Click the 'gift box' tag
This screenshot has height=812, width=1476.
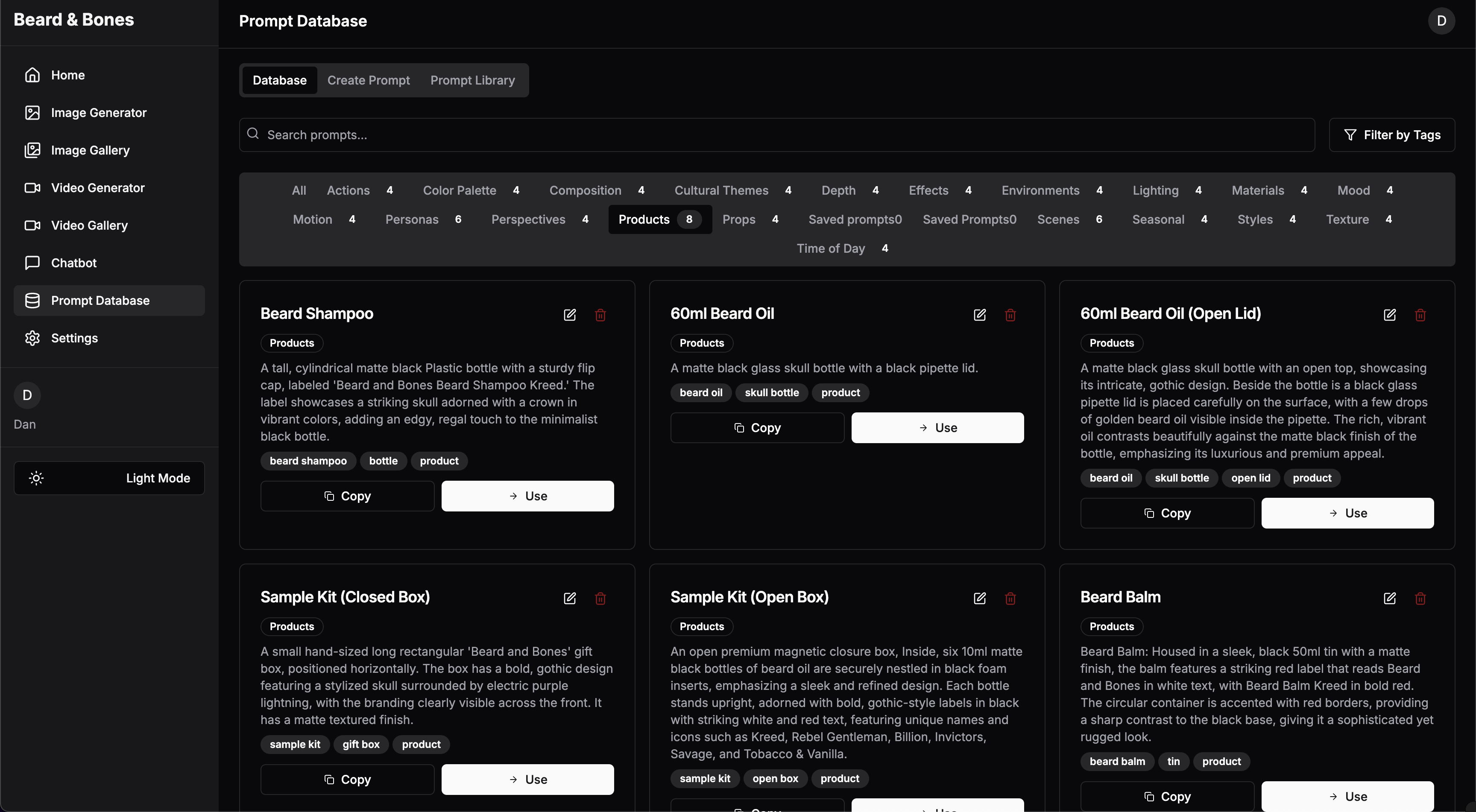pyautogui.click(x=361, y=745)
